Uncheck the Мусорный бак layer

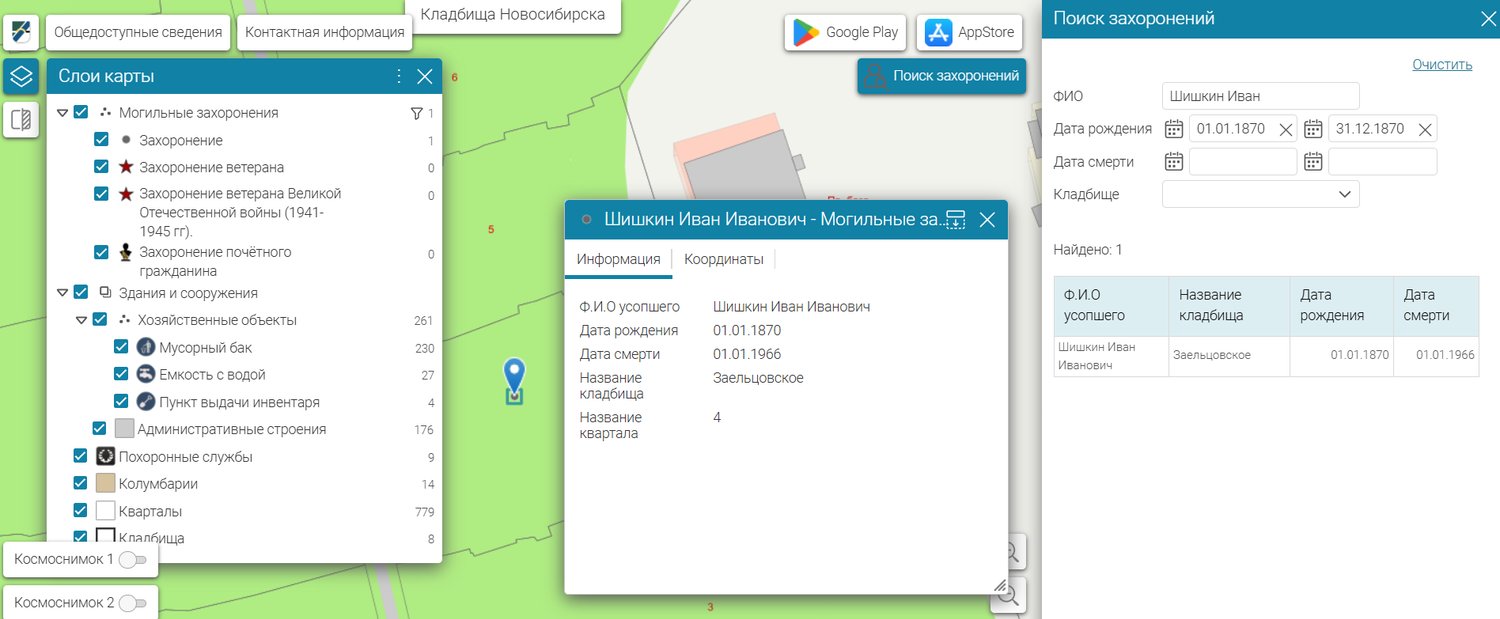(121, 347)
